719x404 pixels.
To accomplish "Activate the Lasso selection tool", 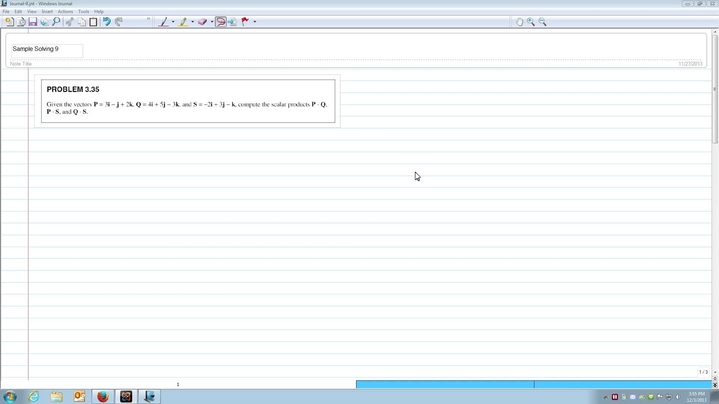I will coord(221,21).
